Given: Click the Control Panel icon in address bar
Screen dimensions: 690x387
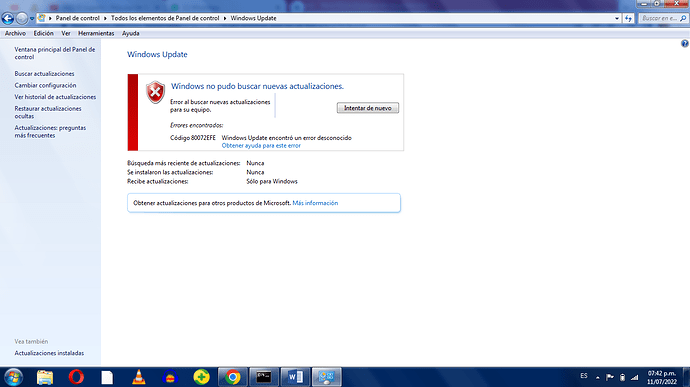Looking at the screenshot, I should point(42,18).
